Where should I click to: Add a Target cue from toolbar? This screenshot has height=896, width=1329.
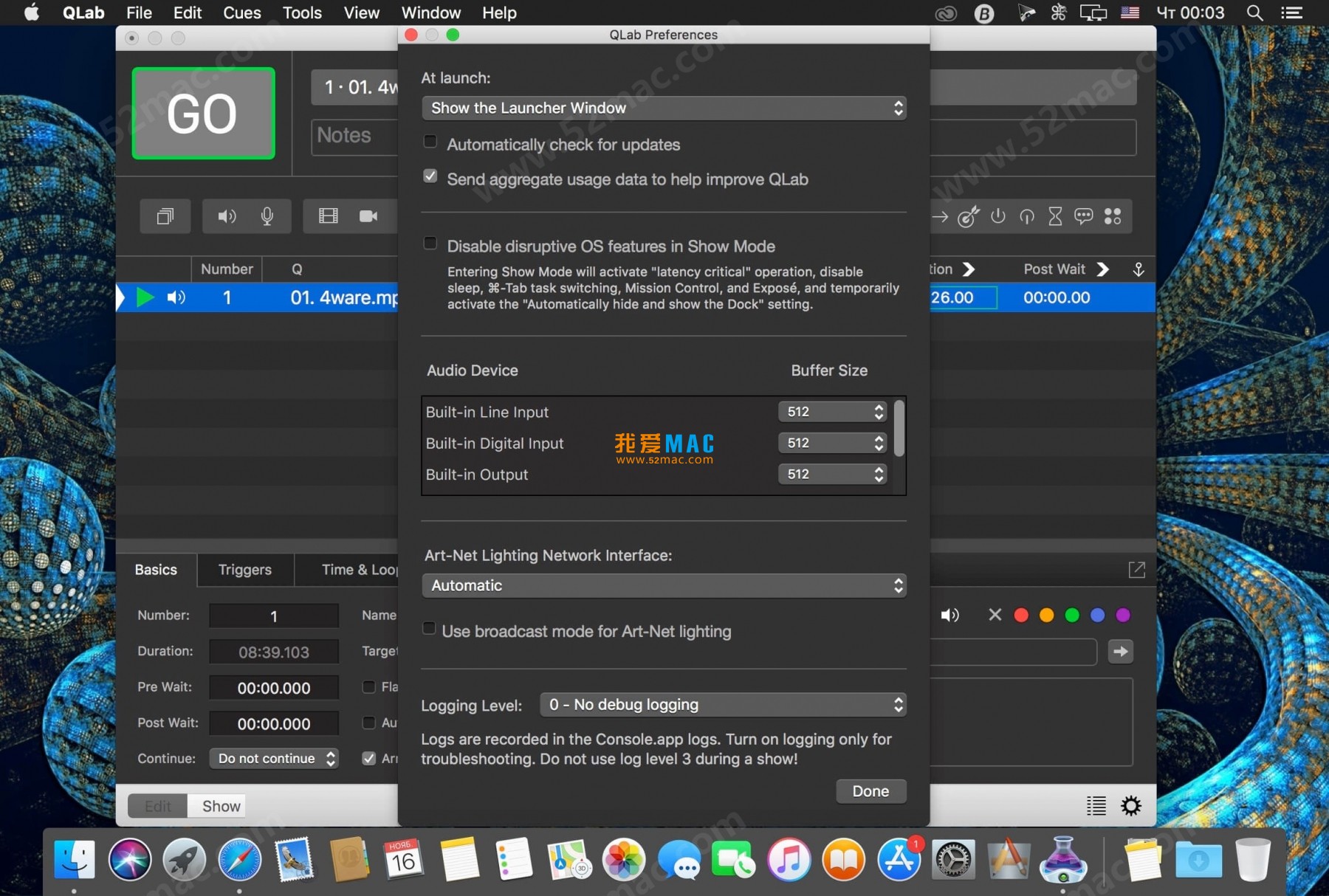point(969,216)
